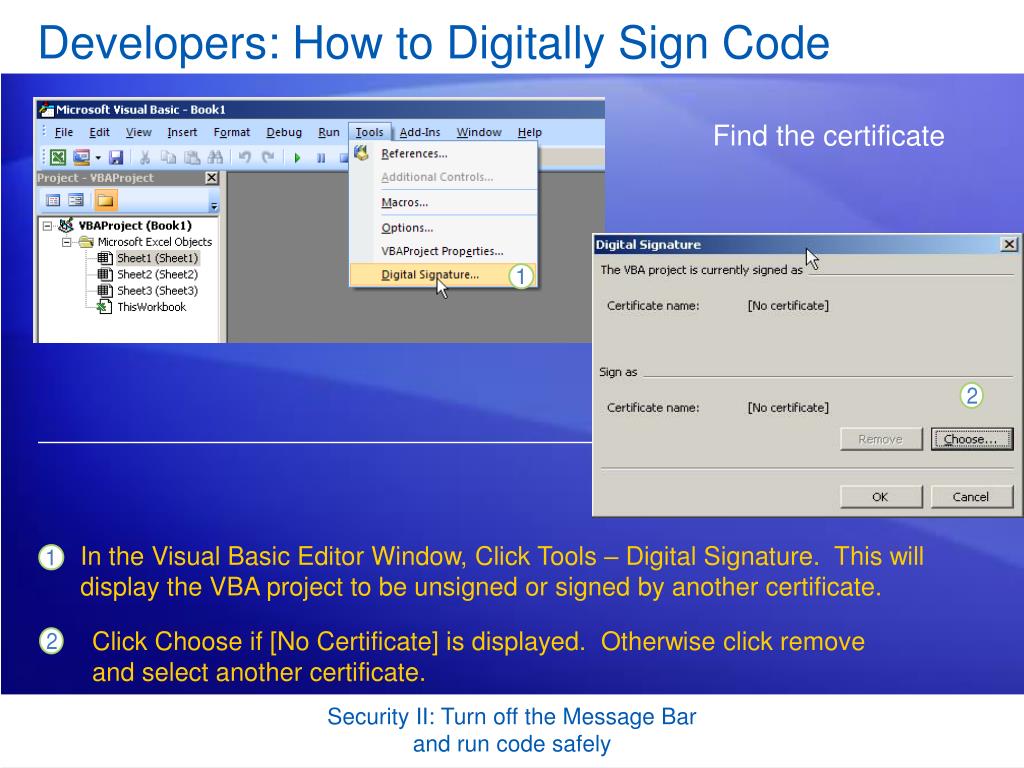Click the Cut scissors toolbar icon

tap(145, 157)
